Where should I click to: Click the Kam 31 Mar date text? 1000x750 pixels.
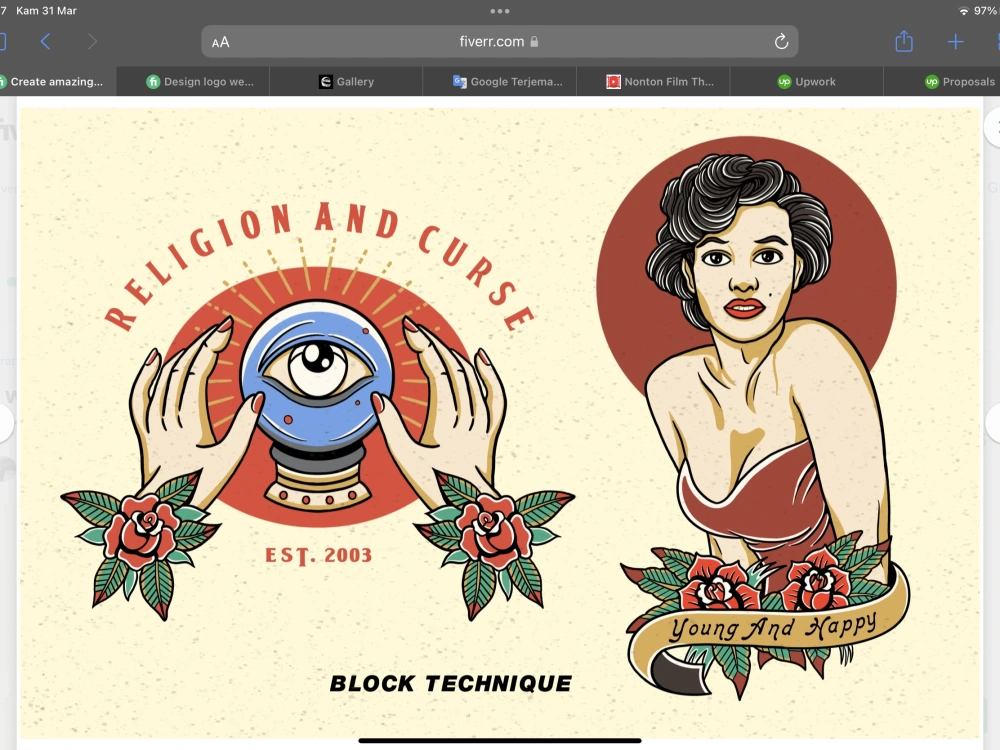46,11
